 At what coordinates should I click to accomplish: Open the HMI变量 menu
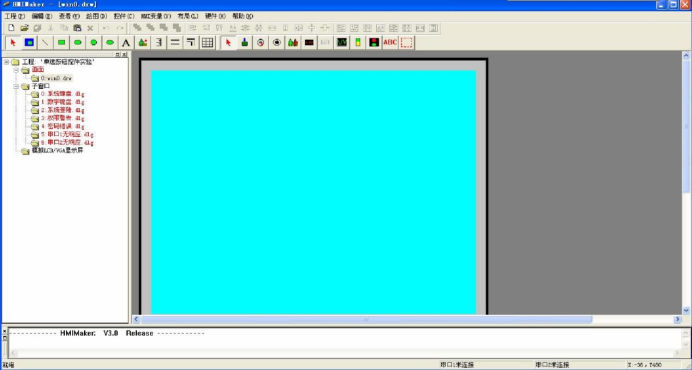[x=156, y=16]
